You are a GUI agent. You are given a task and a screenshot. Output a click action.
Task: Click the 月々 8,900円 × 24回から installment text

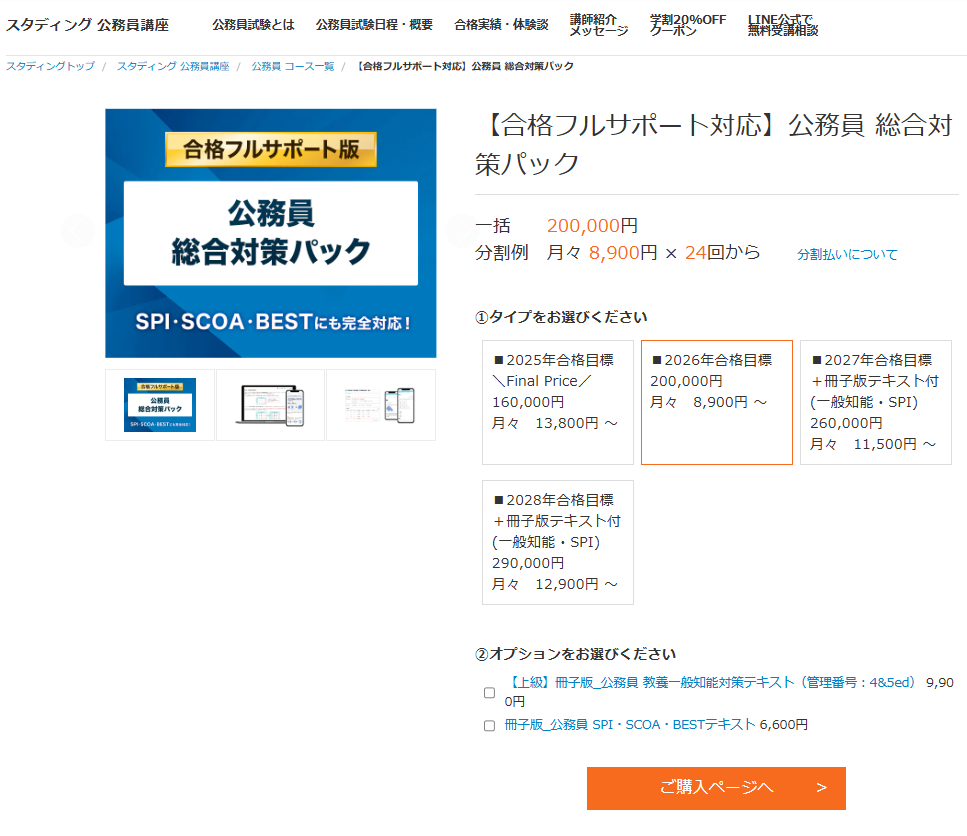(653, 252)
